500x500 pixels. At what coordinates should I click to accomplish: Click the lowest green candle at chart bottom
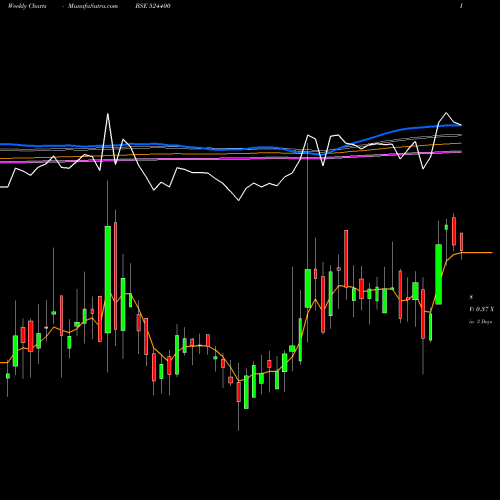pyautogui.click(x=246, y=392)
